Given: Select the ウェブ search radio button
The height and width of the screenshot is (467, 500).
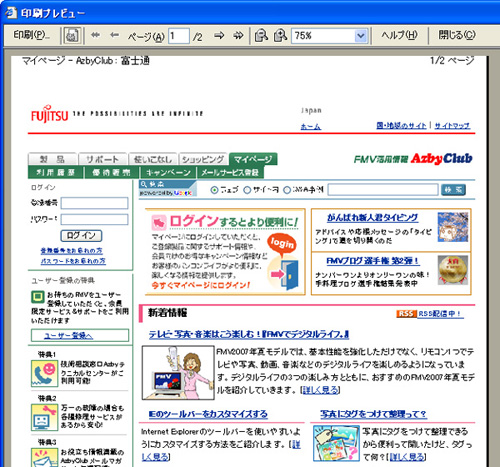Looking at the screenshot, I should click(x=214, y=190).
